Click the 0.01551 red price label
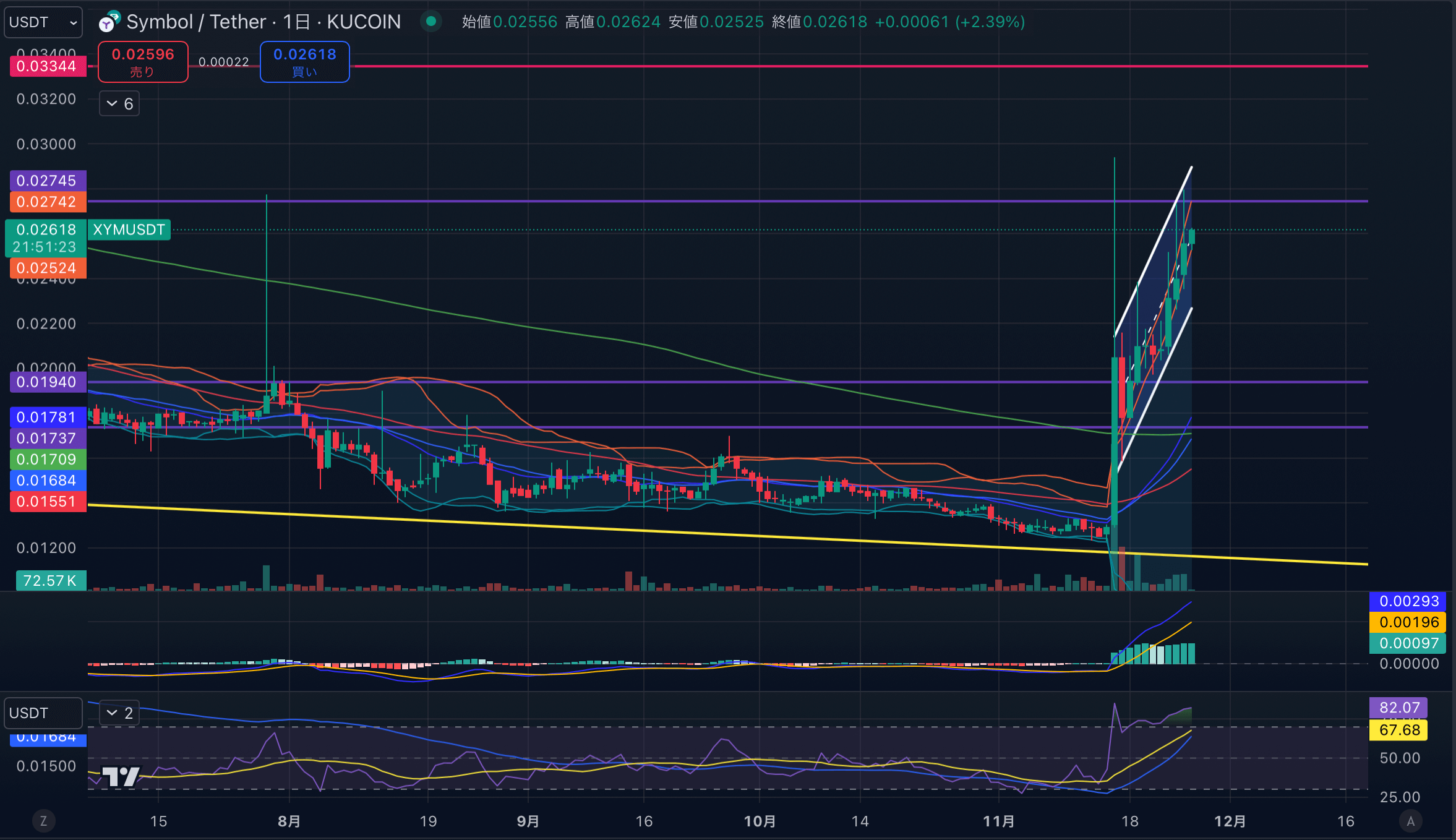This screenshot has width=1456, height=840. click(47, 502)
